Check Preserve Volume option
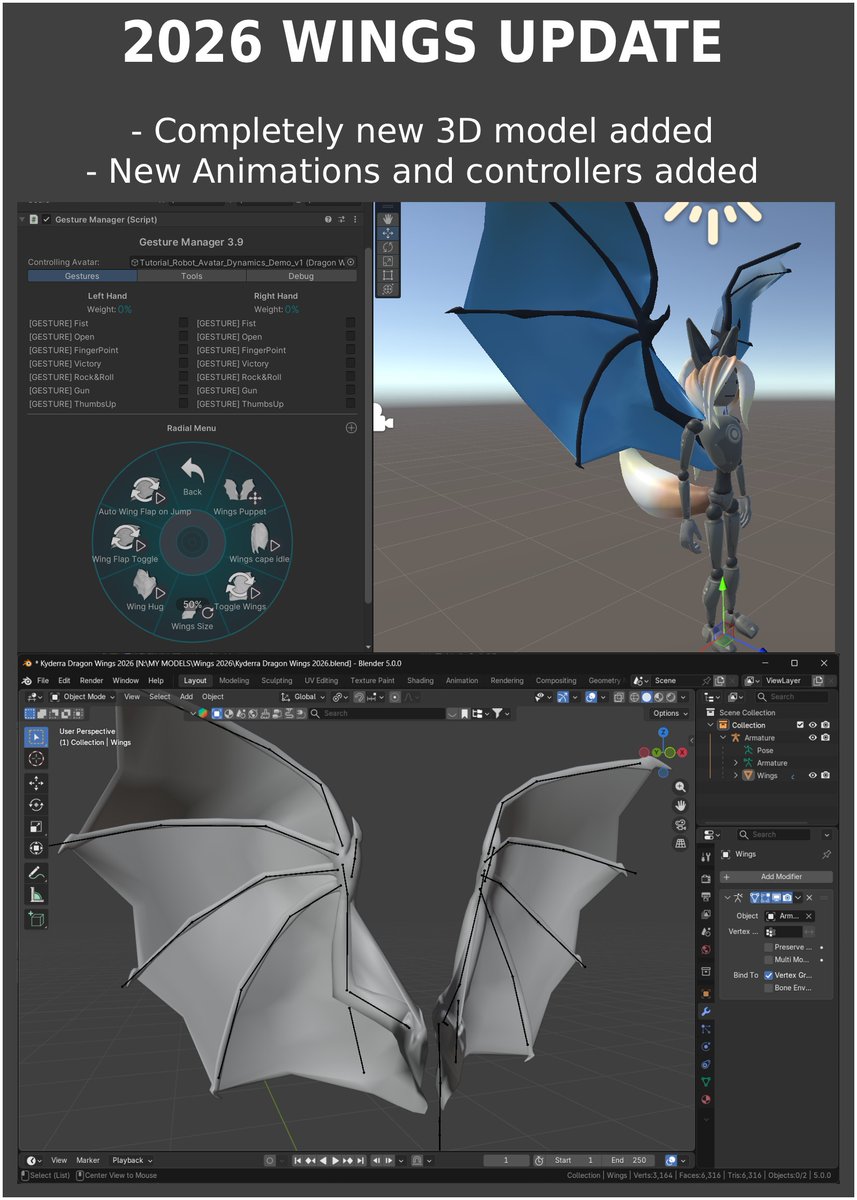Viewport: 857px width, 1200px height. pyautogui.click(x=768, y=947)
